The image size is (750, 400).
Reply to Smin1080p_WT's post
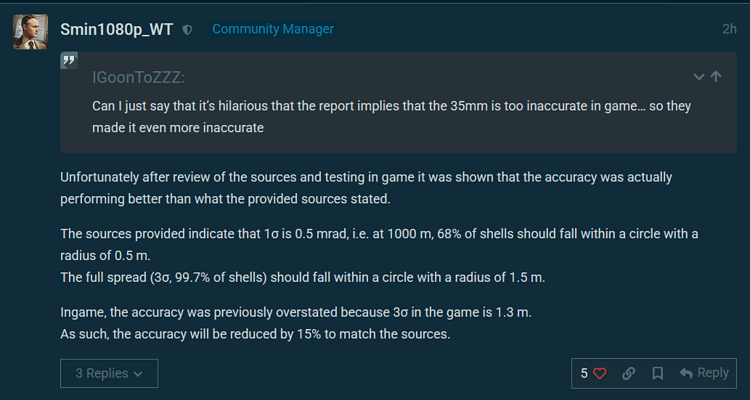[x=704, y=373]
